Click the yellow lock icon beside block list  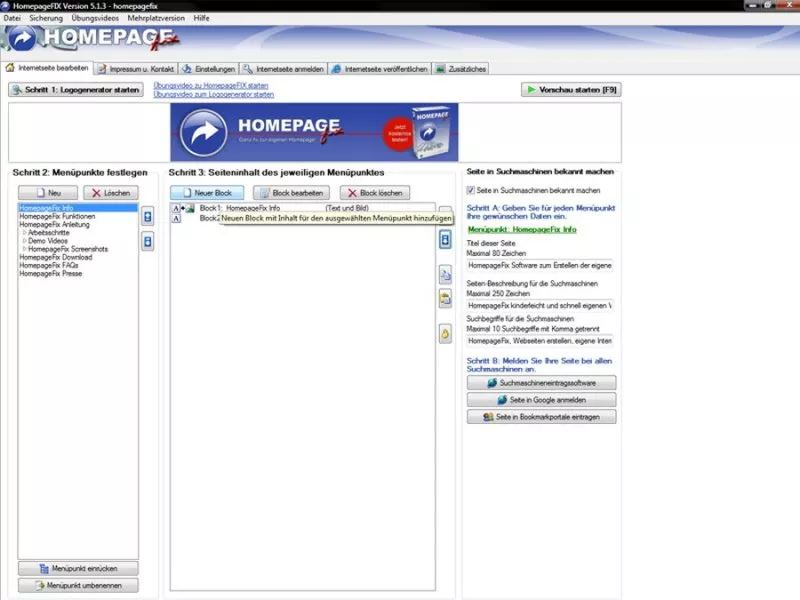click(445, 333)
